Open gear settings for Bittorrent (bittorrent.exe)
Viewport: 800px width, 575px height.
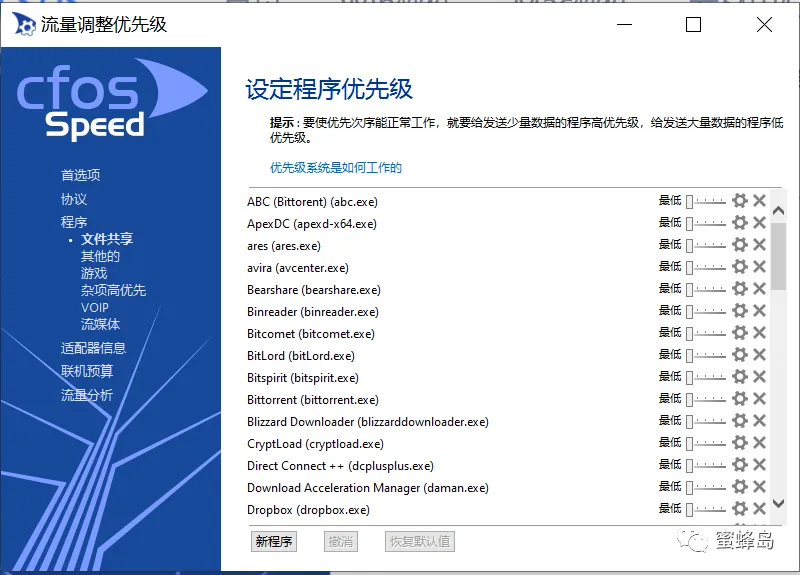[740, 398]
